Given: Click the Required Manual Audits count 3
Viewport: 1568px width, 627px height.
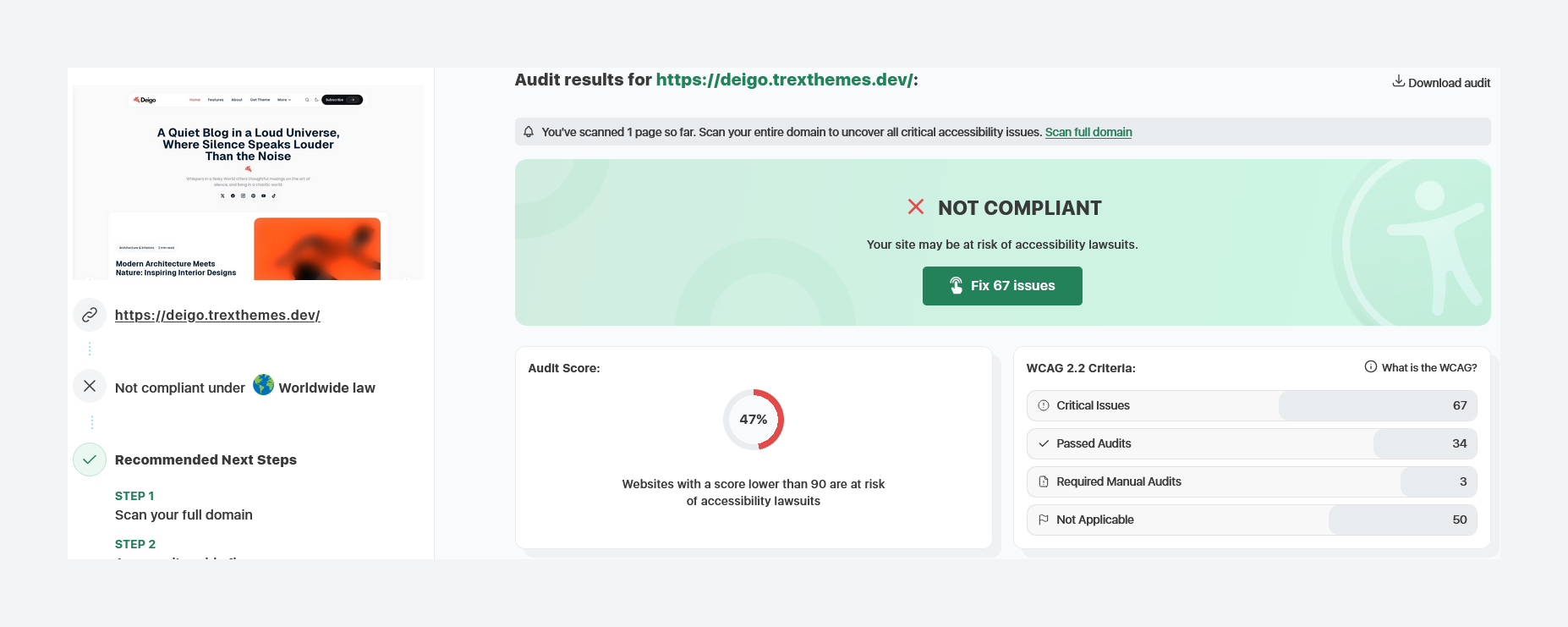Looking at the screenshot, I should (x=1463, y=481).
